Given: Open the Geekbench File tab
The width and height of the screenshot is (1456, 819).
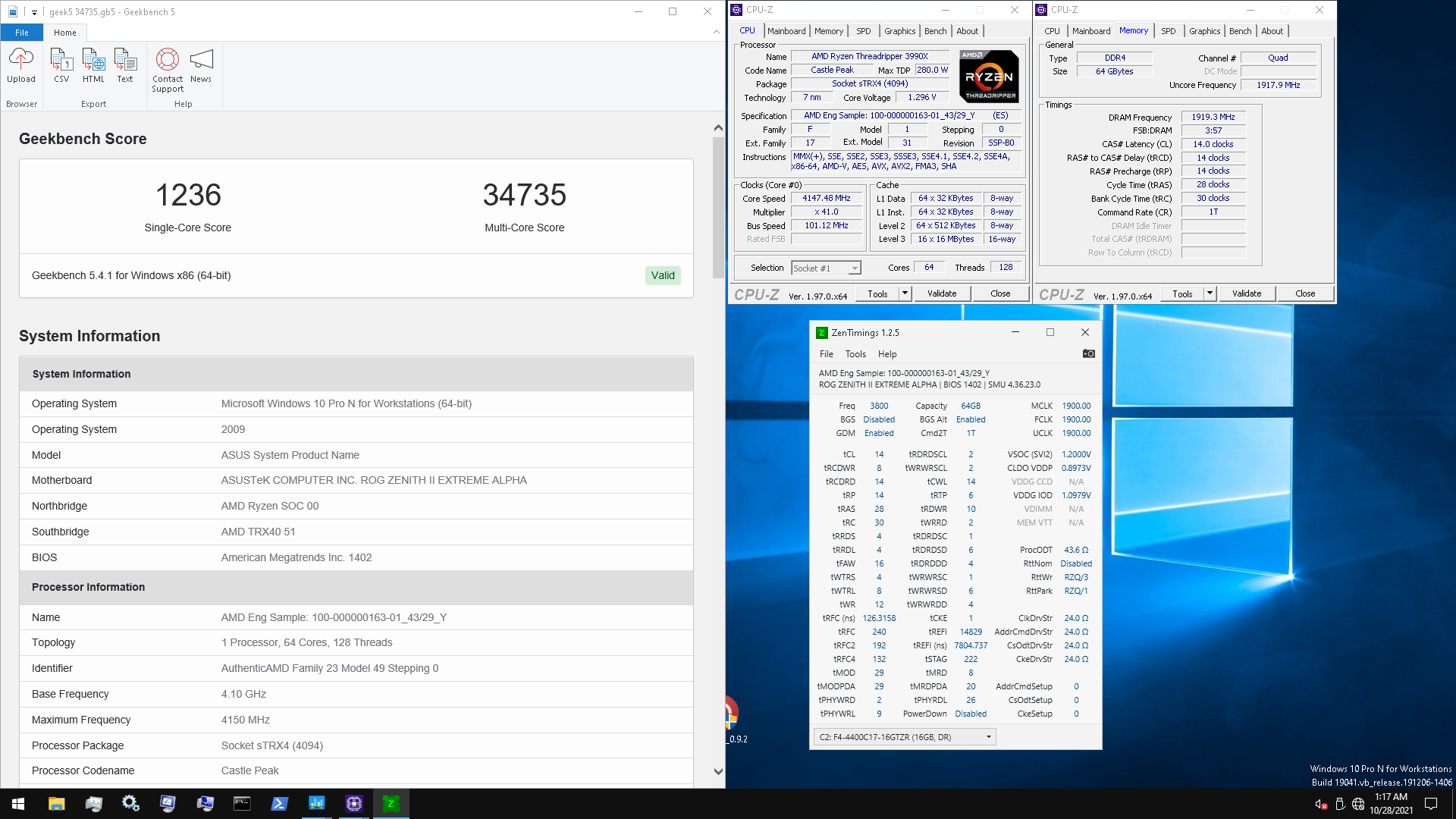Looking at the screenshot, I should pos(22,33).
